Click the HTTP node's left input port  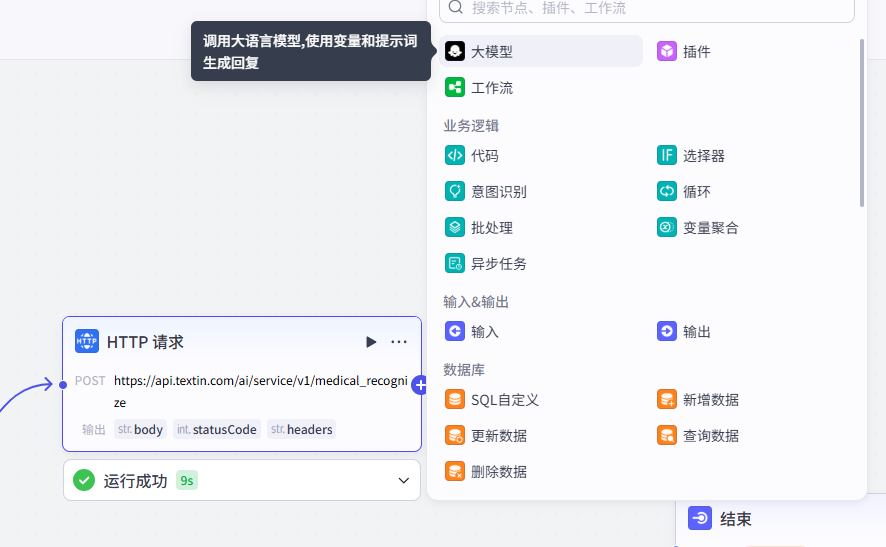tap(63, 385)
